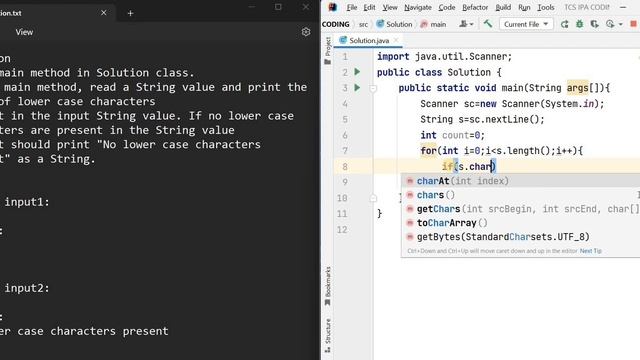
Task: Click the CODING project breadcrumb
Action: coord(336,24)
